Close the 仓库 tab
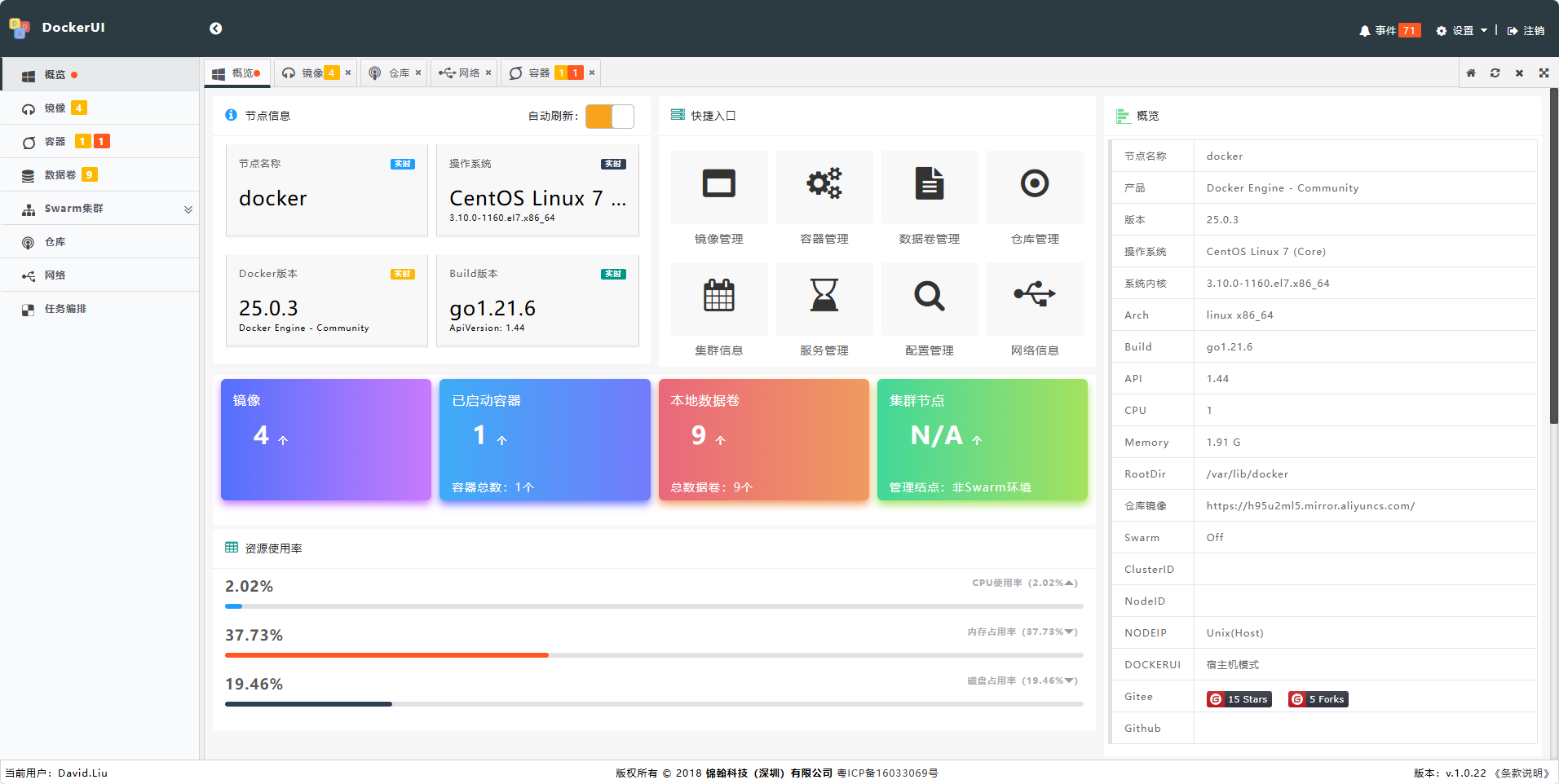The width and height of the screenshot is (1559, 784). [x=418, y=73]
